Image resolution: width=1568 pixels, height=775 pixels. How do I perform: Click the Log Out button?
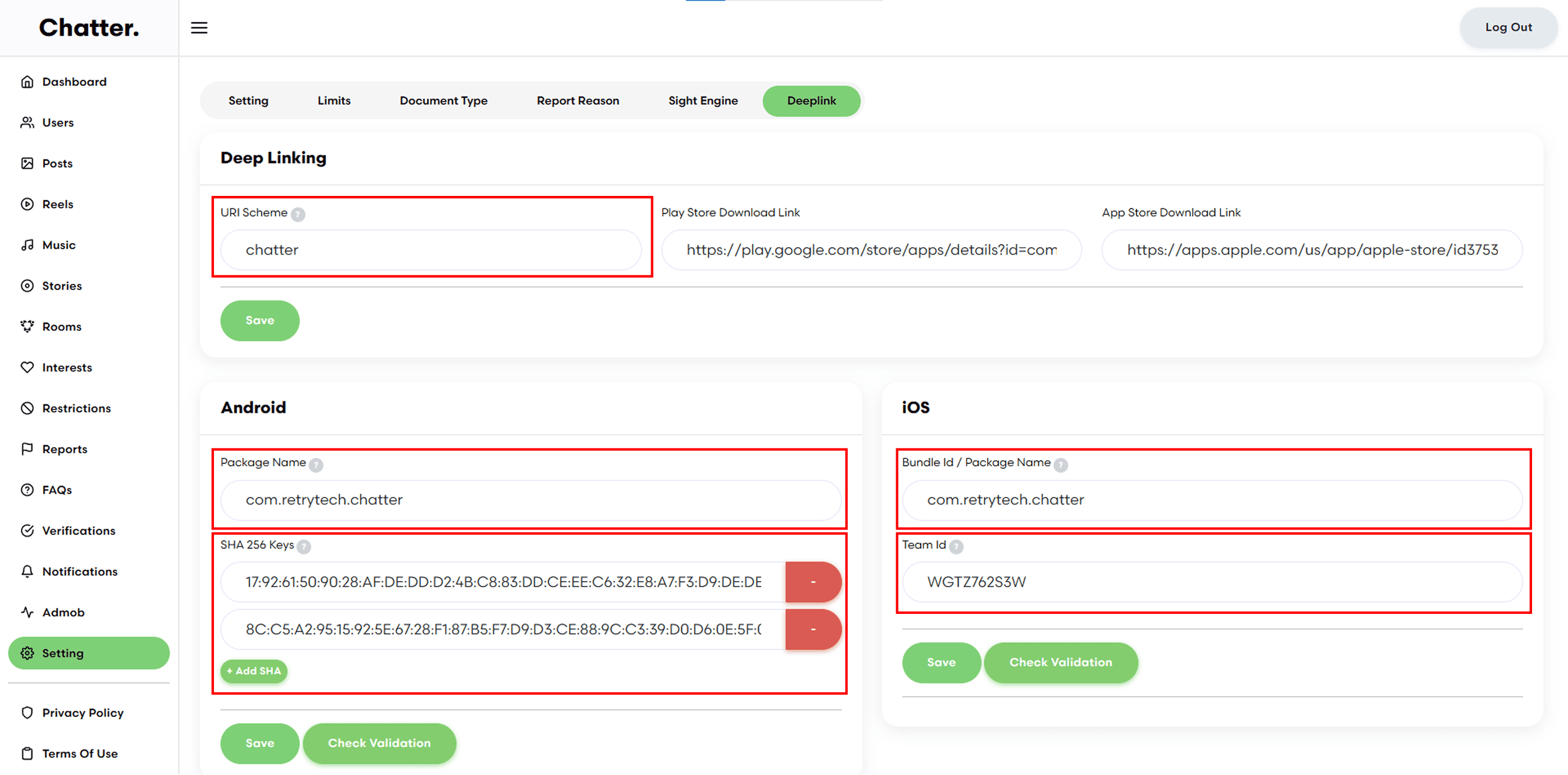1507,27
